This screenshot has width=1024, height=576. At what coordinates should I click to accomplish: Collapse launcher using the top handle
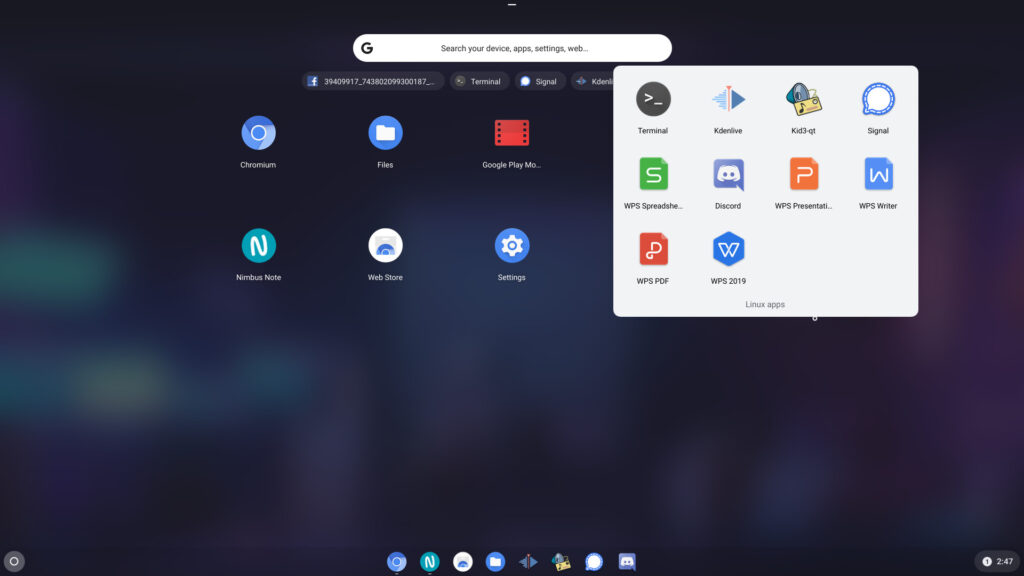click(512, 5)
